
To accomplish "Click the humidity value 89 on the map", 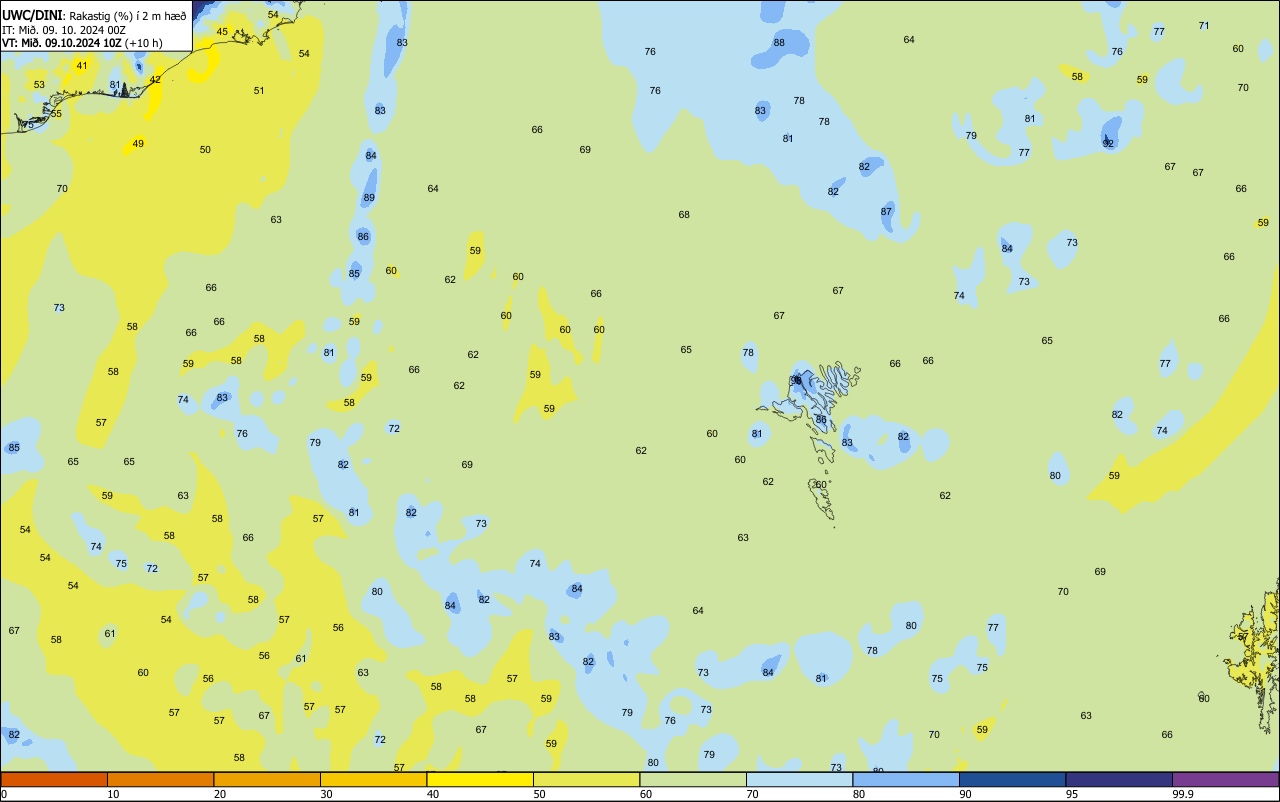I will coord(369,198).
